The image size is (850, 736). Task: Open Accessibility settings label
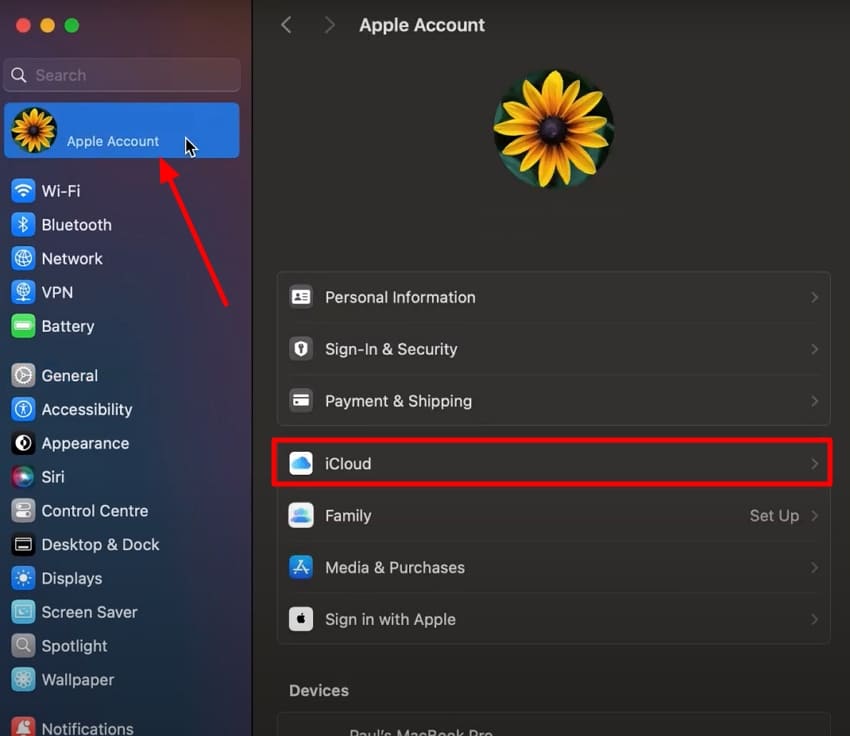click(87, 410)
